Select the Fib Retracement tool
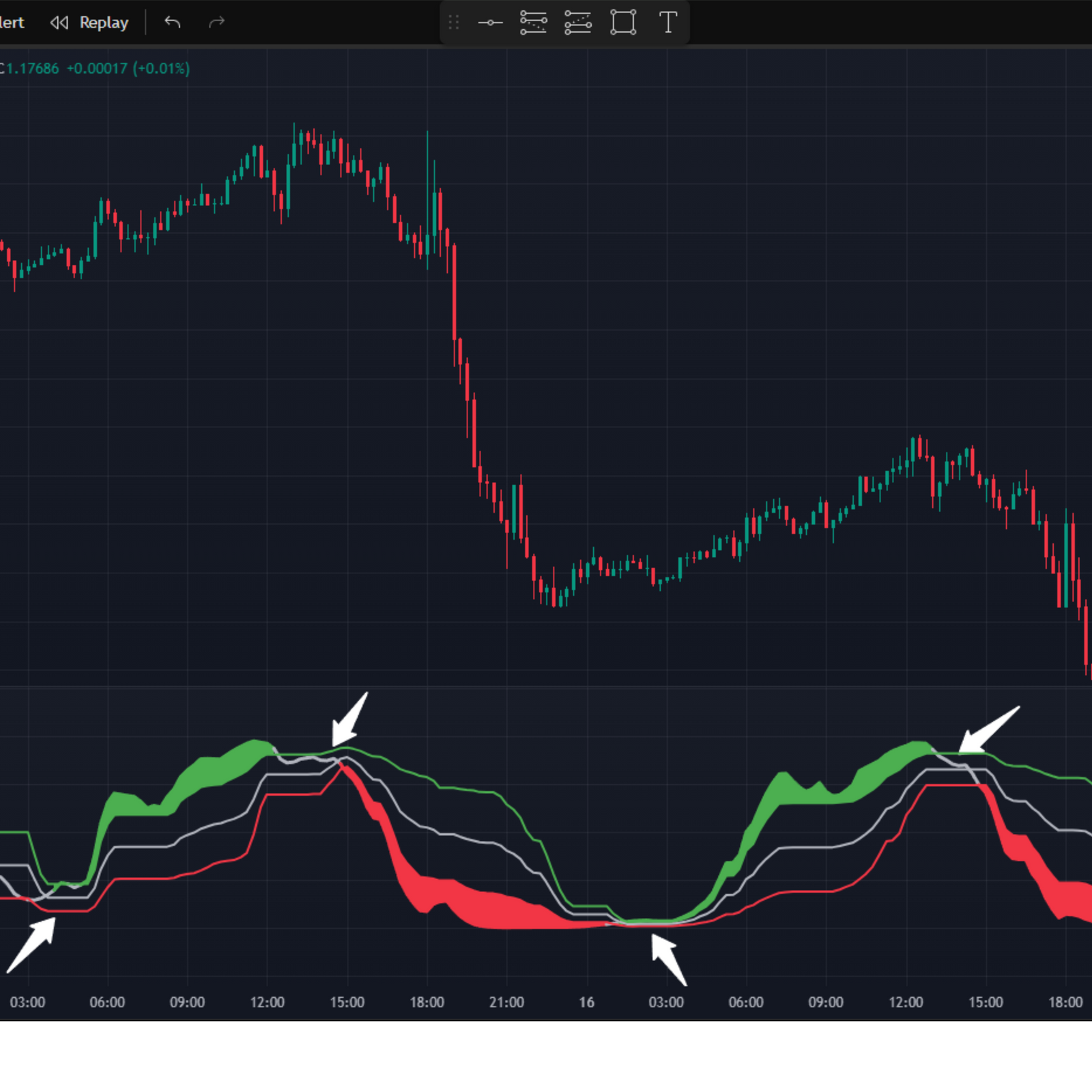Screen dimensions: 1092x1092 pos(533,23)
